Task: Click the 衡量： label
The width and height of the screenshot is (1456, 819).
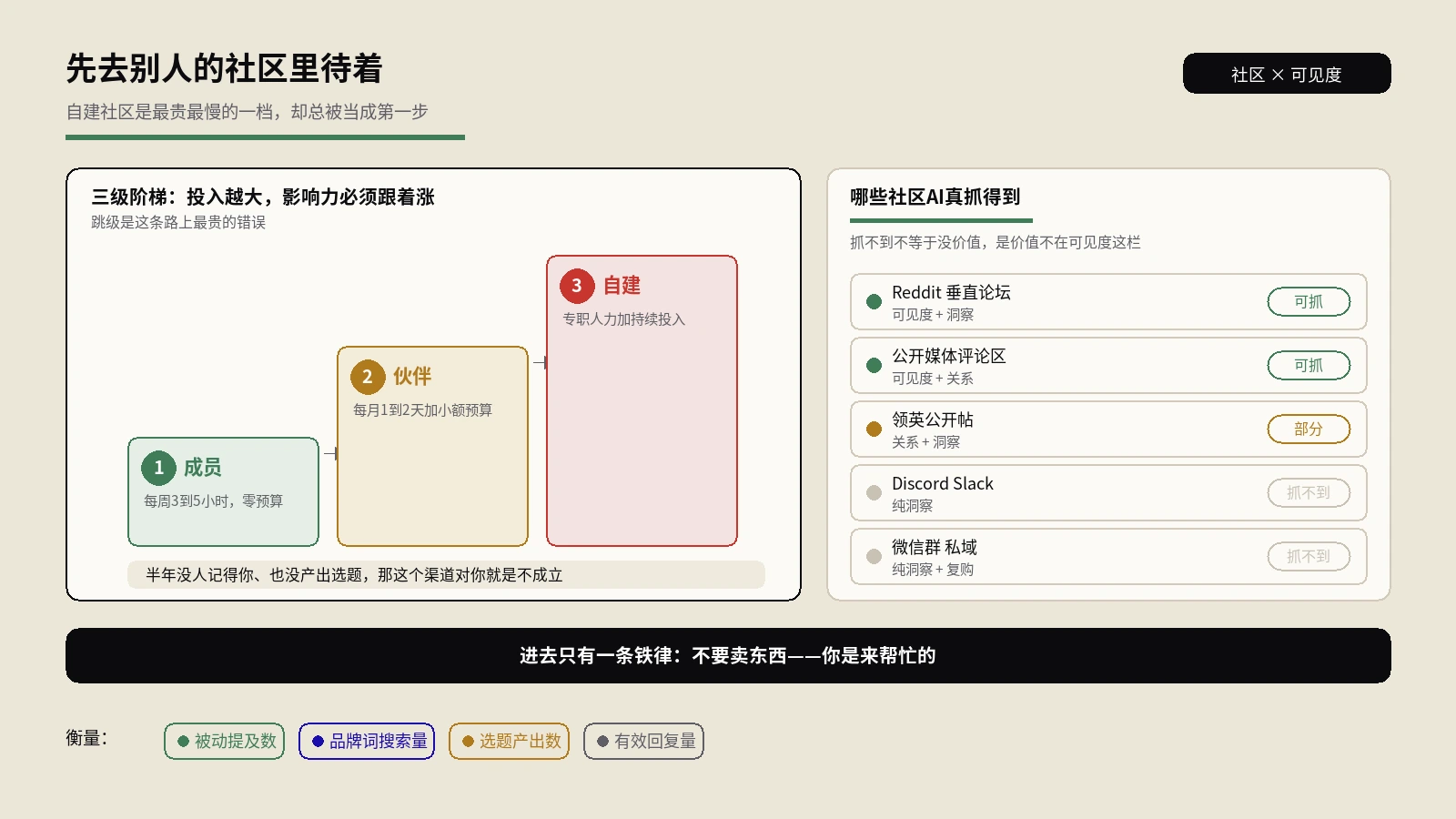Action: [x=87, y=738]
